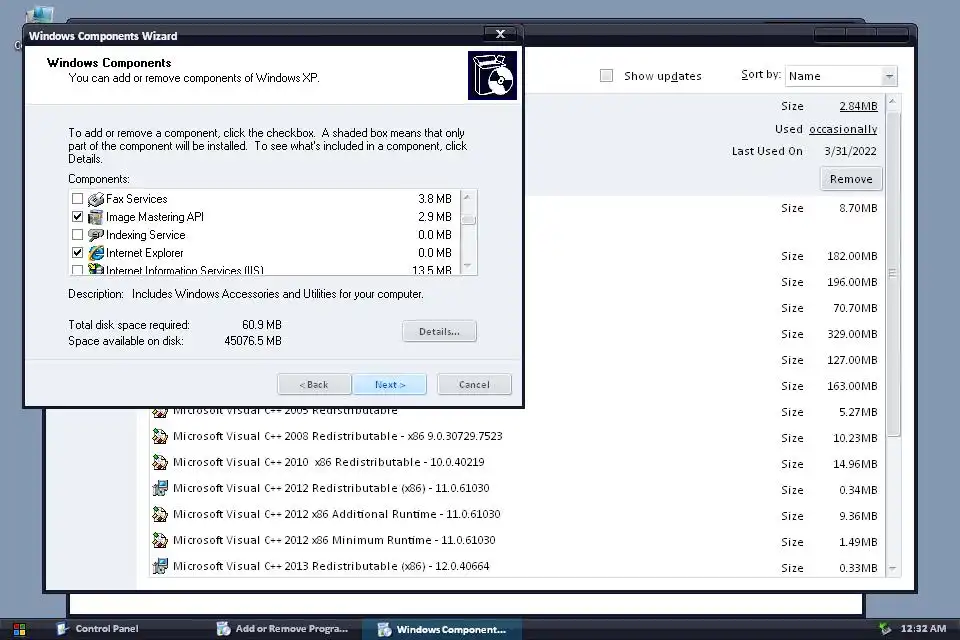960x640 pixels.
Task: Click programs list scroll down arrow
Action: pos(893,569)
